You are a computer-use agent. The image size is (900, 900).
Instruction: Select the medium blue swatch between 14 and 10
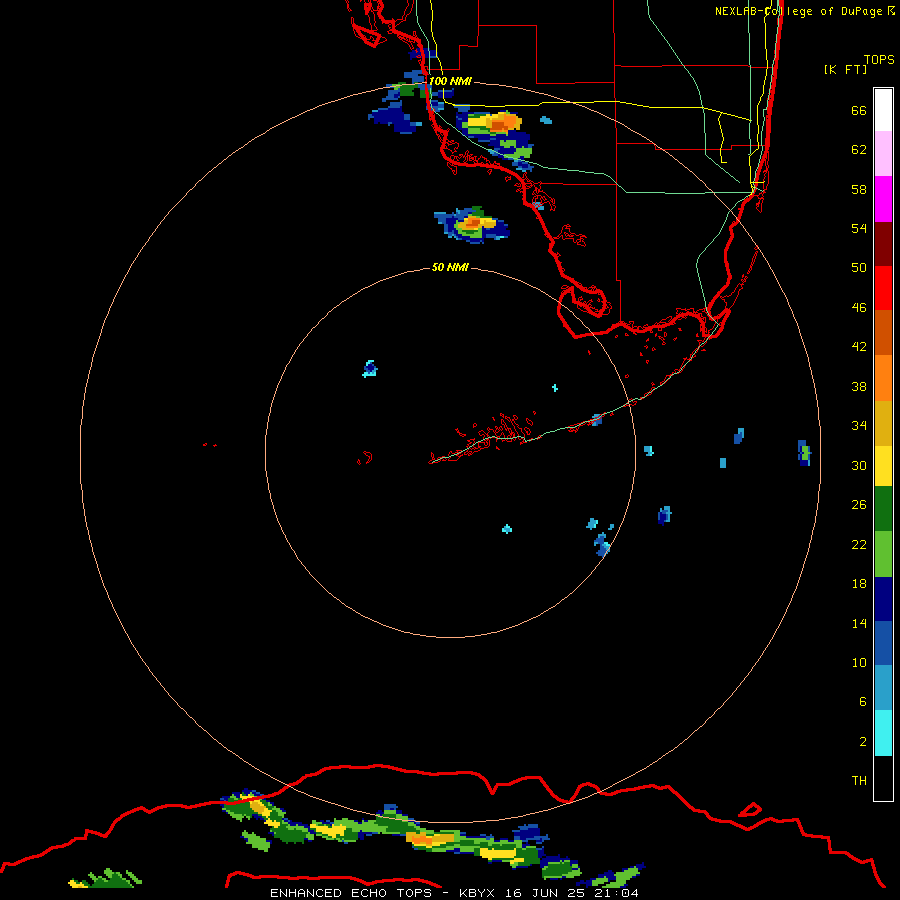point(883,643)
